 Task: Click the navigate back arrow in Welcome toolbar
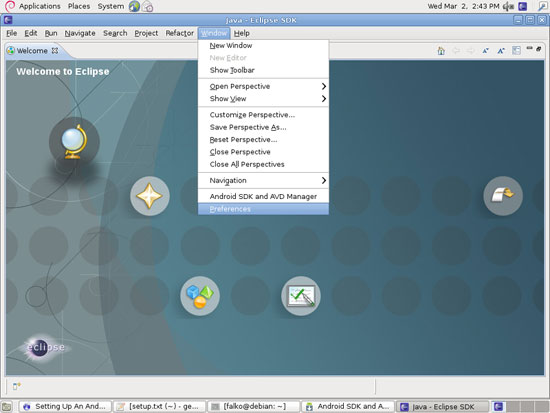pyautogui.click(x=456, y=51)
